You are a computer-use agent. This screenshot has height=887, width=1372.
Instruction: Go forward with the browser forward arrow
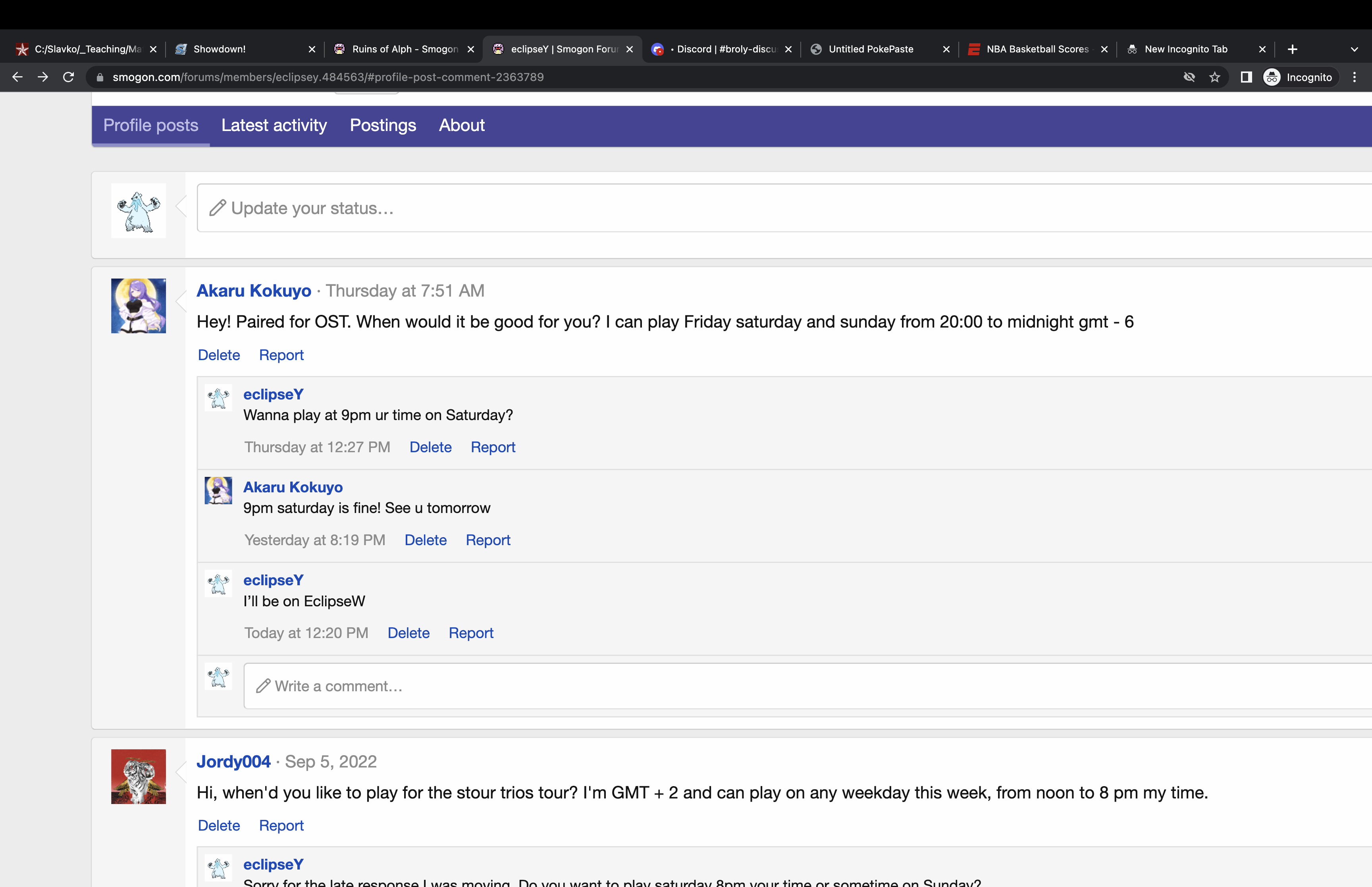[42, 77]
